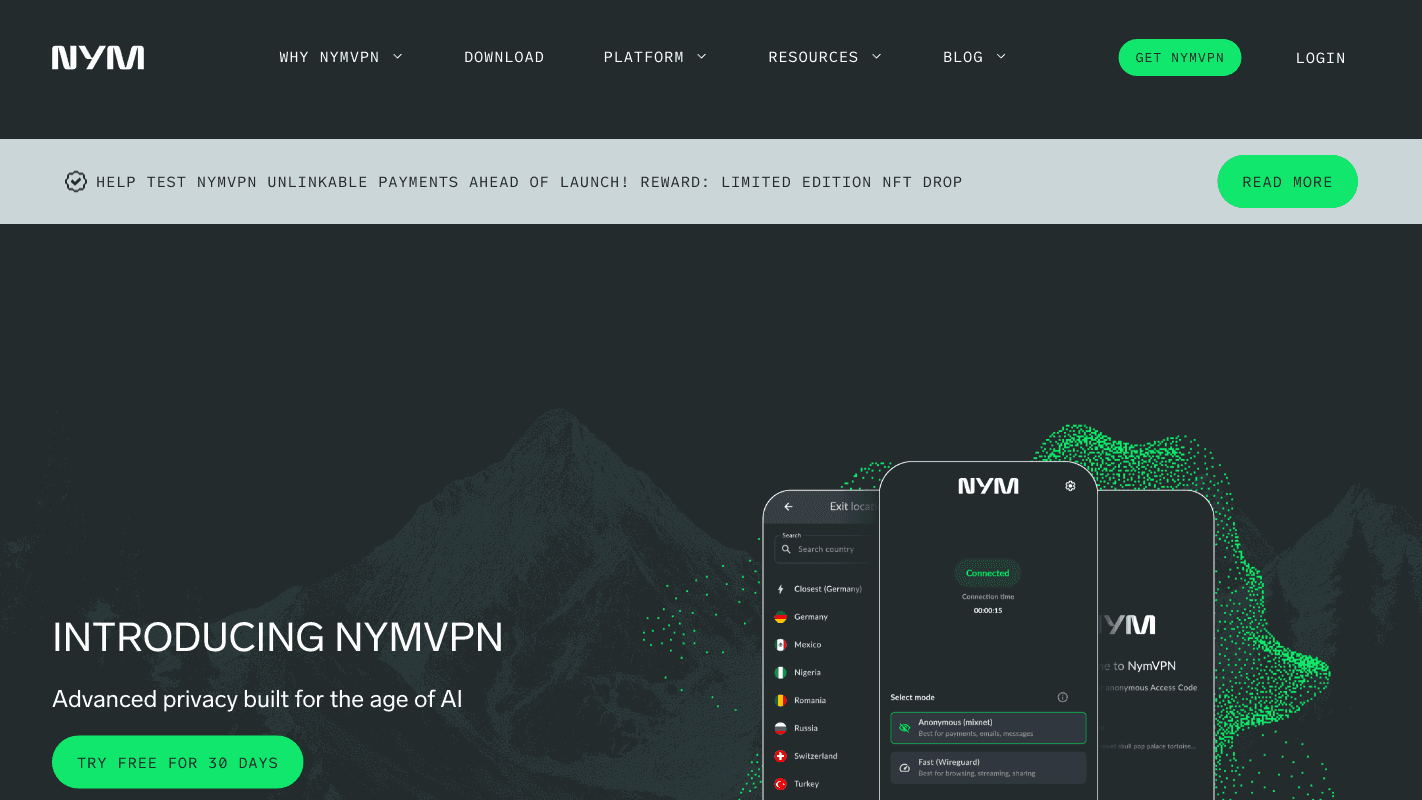This screenshot has width=1422, height=800.
Task: Click the Search country field
Action: tap(826, 549)
